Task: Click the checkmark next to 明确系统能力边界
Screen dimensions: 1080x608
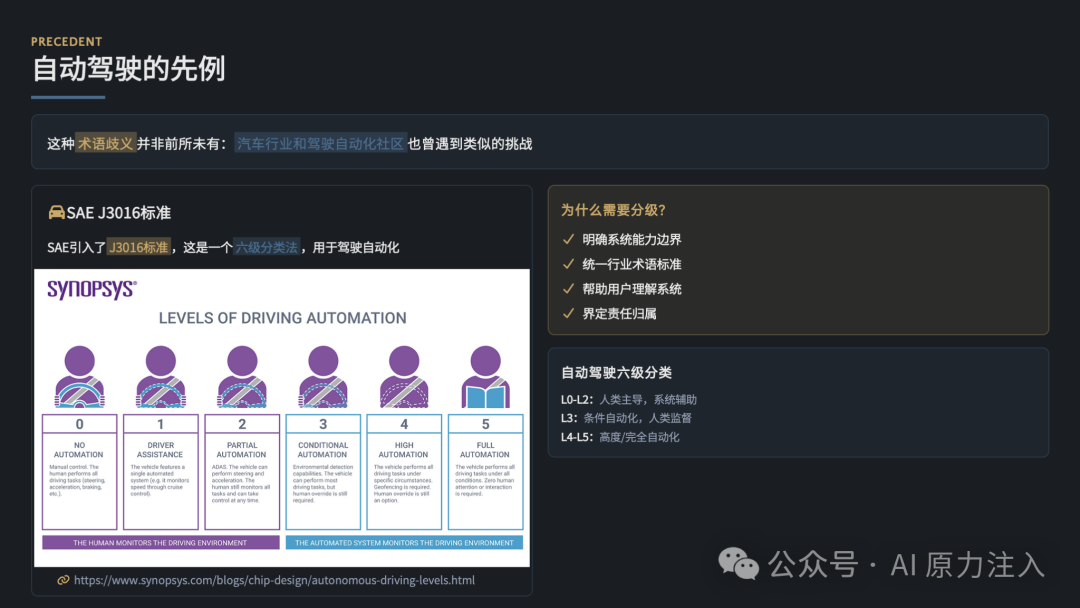Action: point(568,239)
